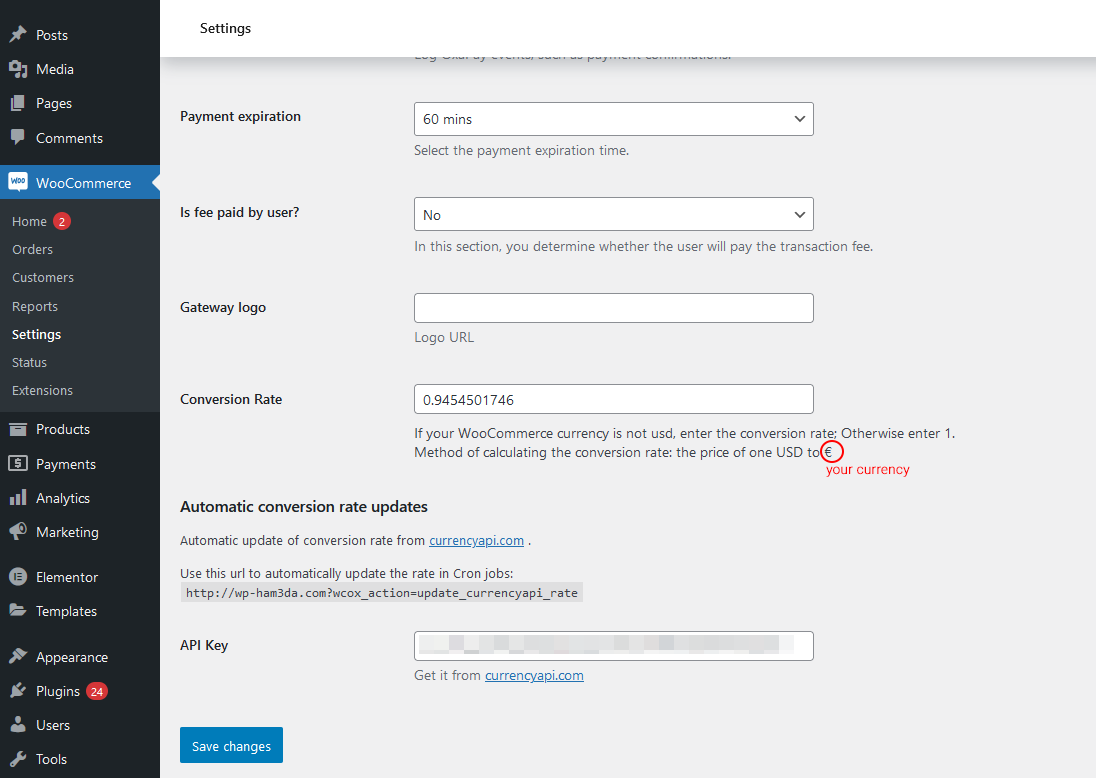Image resolution: width=1096 pixels, height=778 pixels.
Task: Click the Appearance paintbrush icon
Action: pos(18,656)
